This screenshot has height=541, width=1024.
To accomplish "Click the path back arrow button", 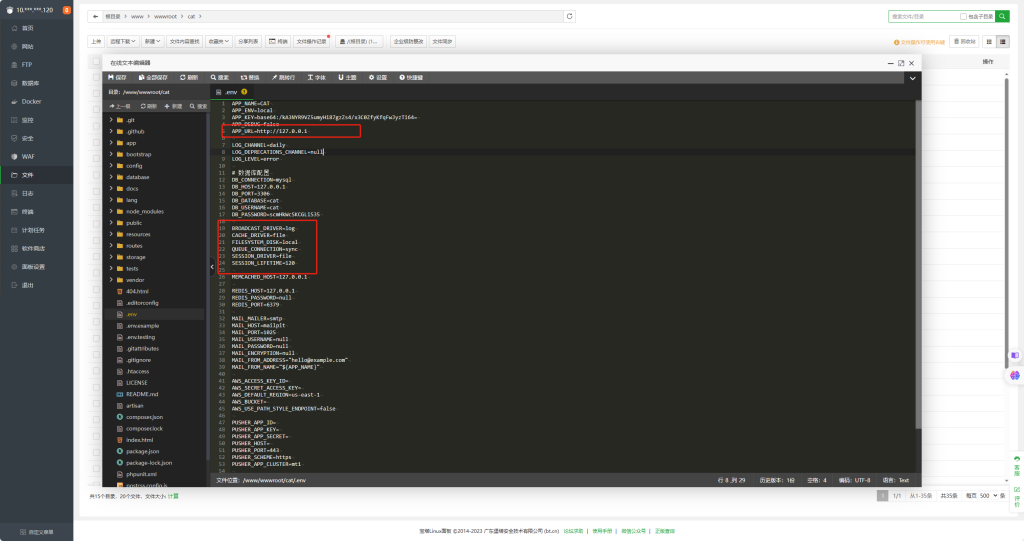I will (x=96, y=16).
